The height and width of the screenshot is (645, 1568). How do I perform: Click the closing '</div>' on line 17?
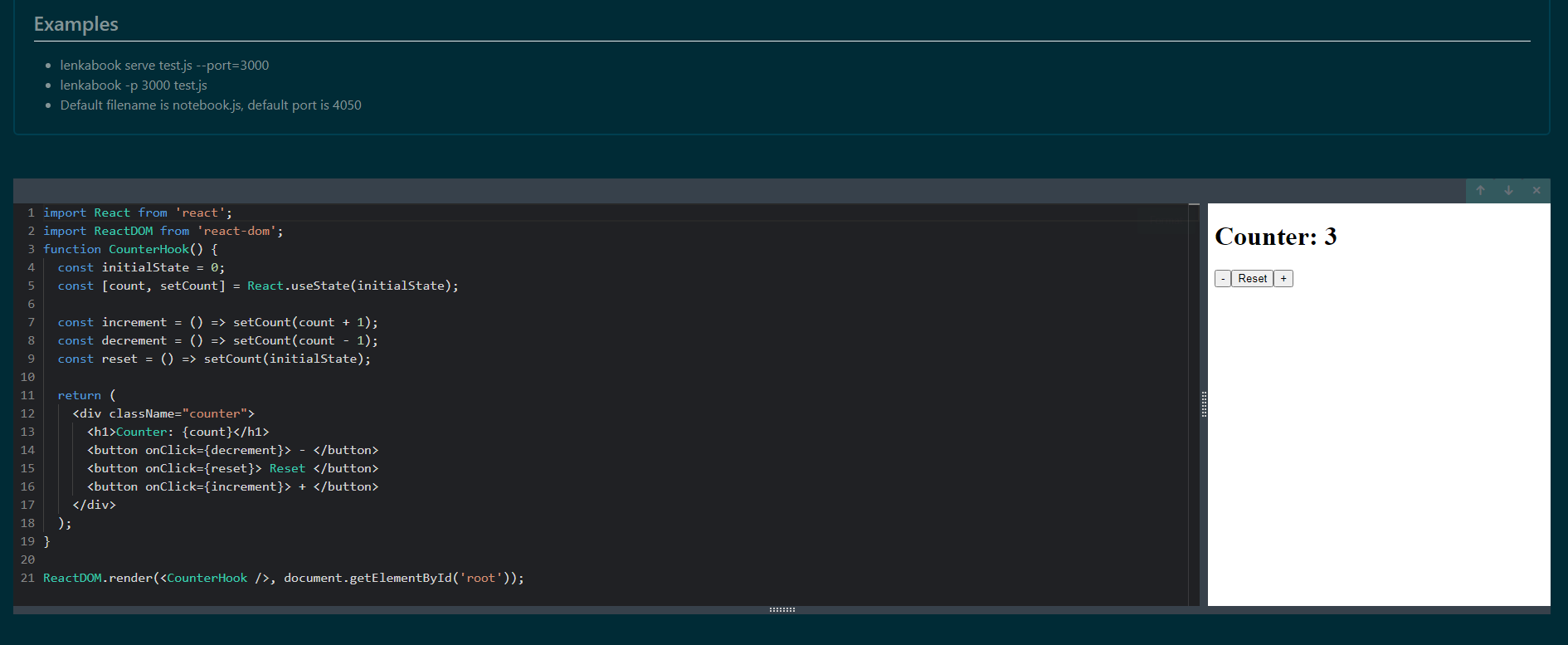(94, 505)
